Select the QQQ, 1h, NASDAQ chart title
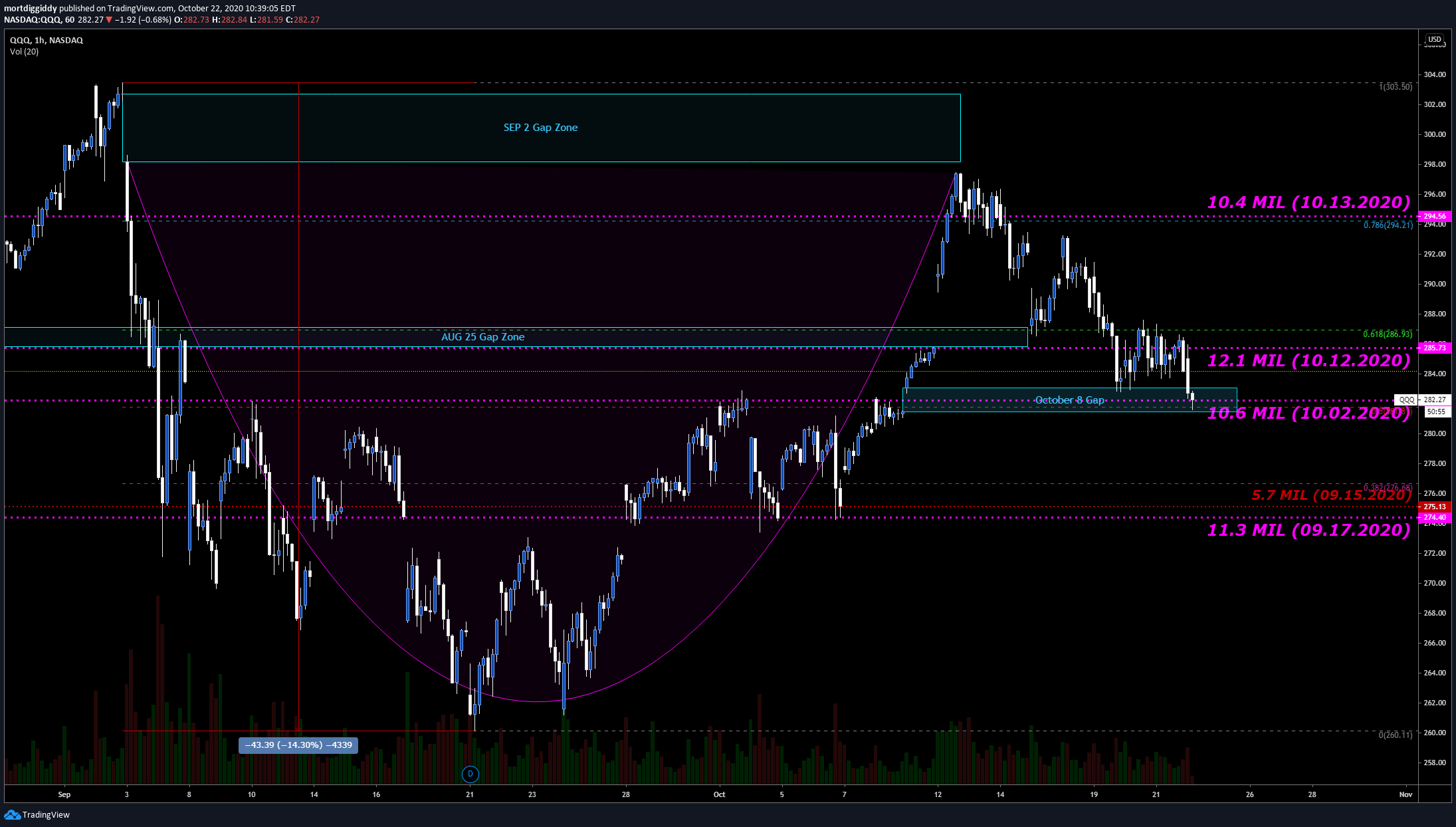Image resolution: width=1456 pixels, height=827 pixels. coord(47,41)
